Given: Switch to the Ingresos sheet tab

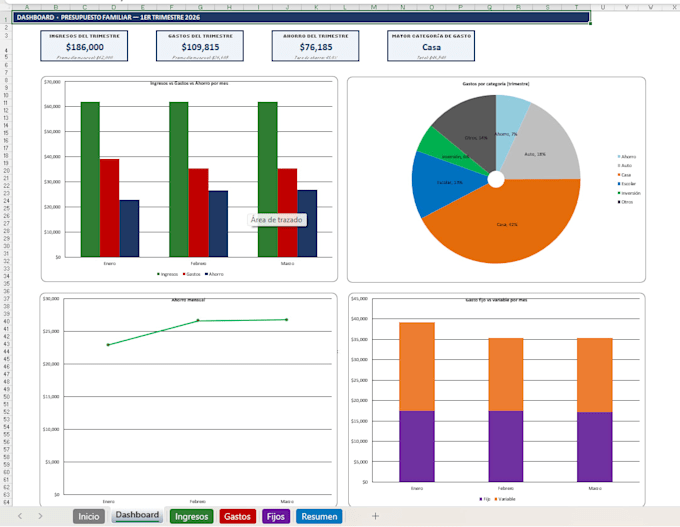Looking at the screenshot, I should pos(191,516).
